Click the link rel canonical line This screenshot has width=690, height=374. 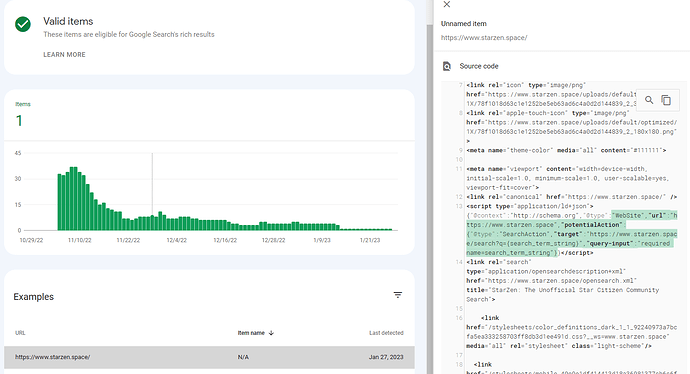[x=572, y=197]
